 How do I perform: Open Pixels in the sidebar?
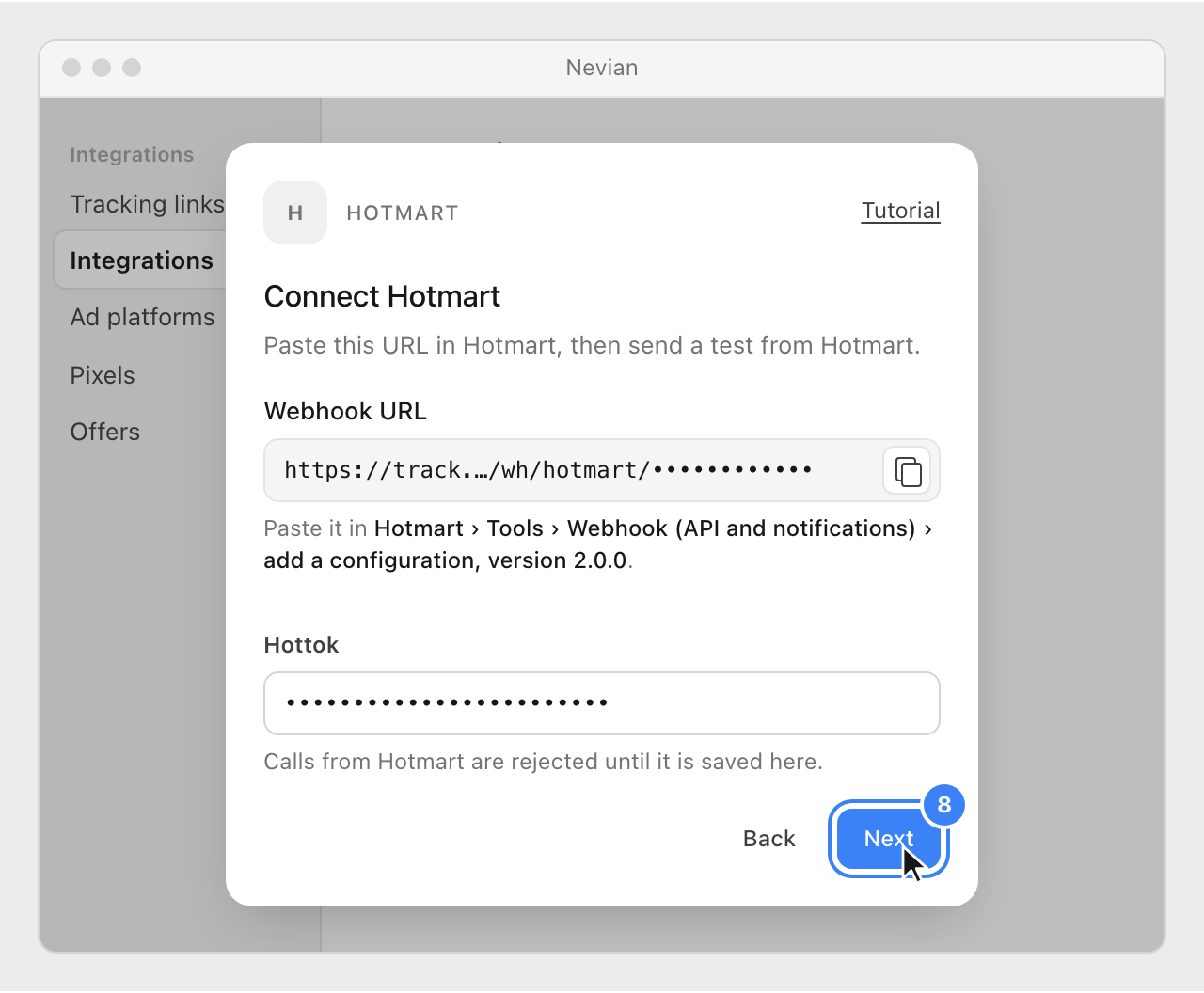coord(103,375)
